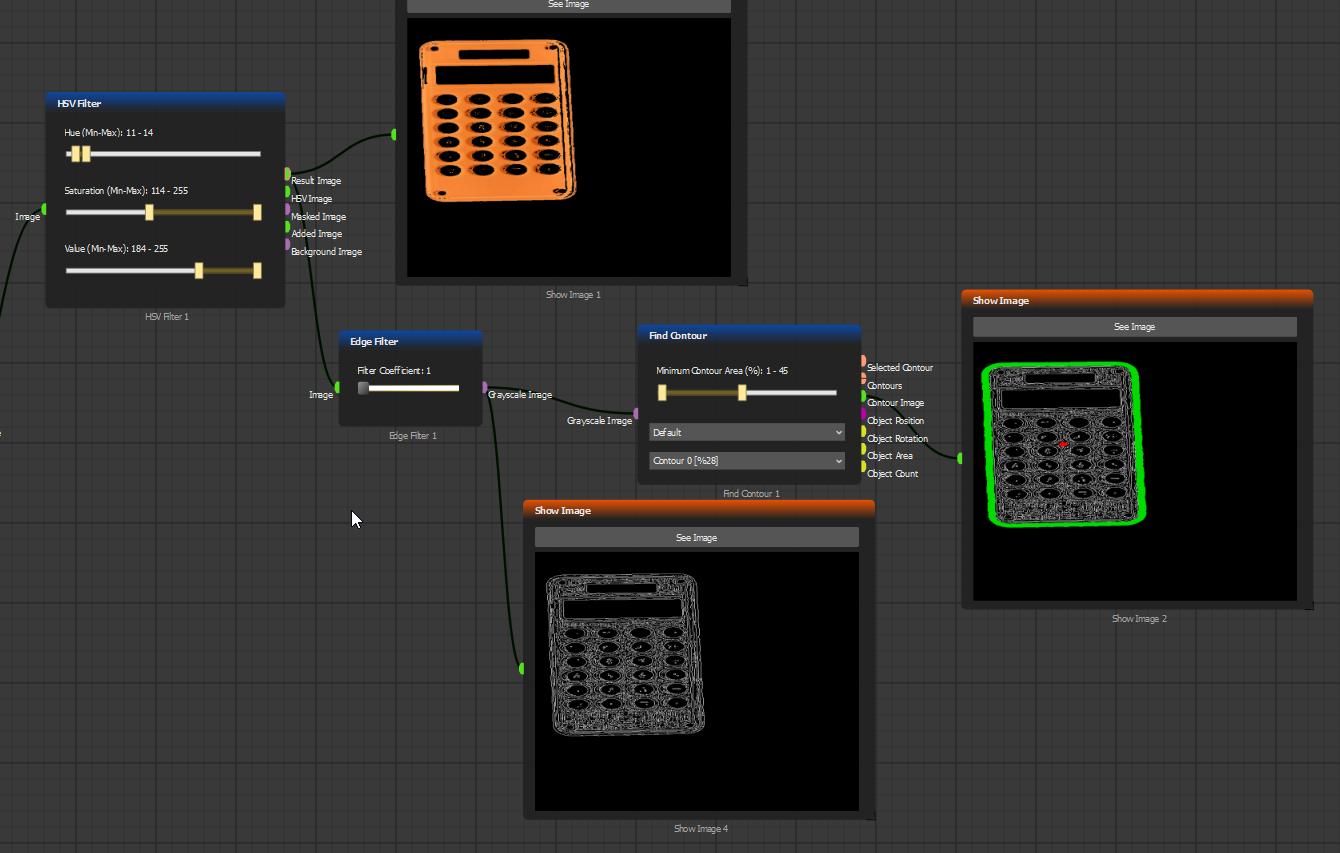Screen dimensions: 1340x853
Task: Click the Background Image output port
Action: point(288,244)
